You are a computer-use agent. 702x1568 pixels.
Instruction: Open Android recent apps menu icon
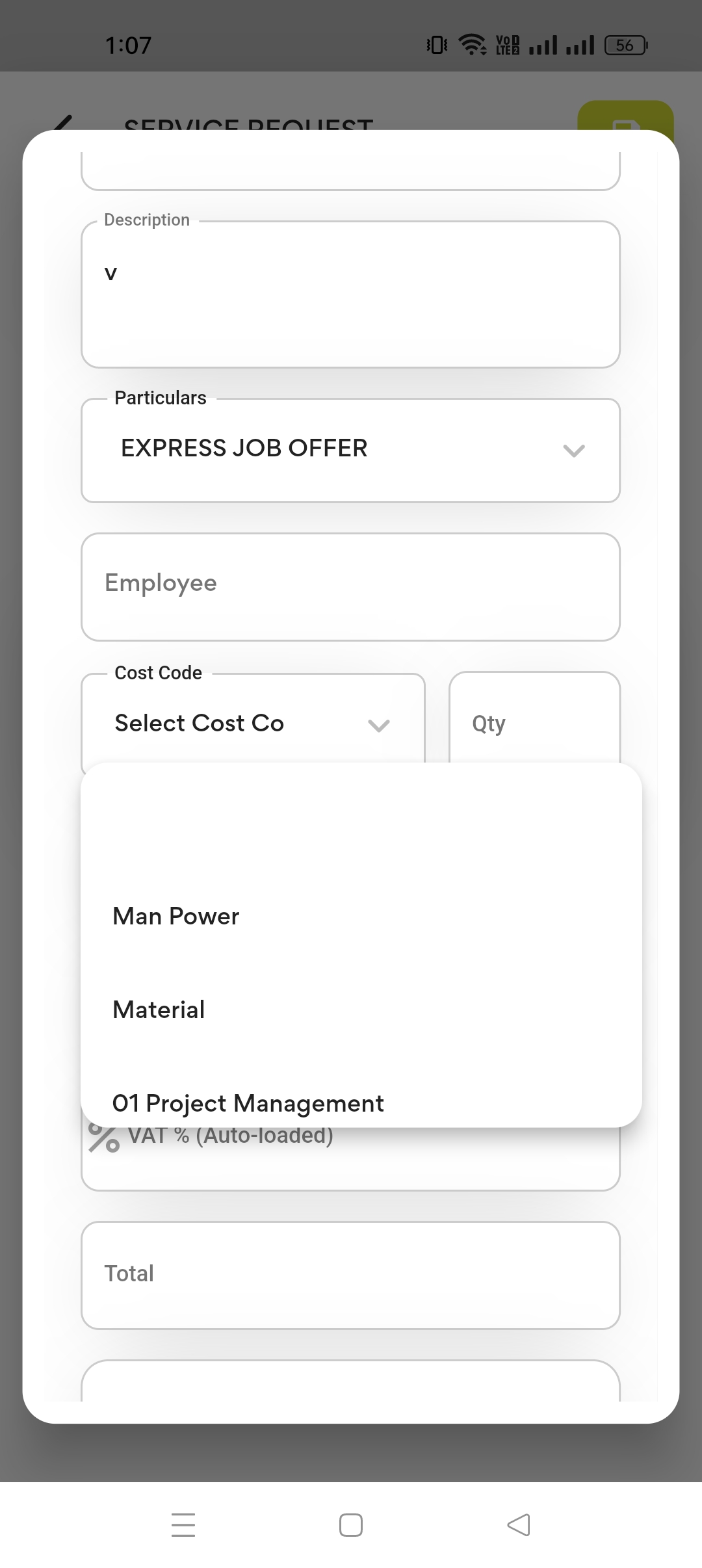[x=183, y=1524]
